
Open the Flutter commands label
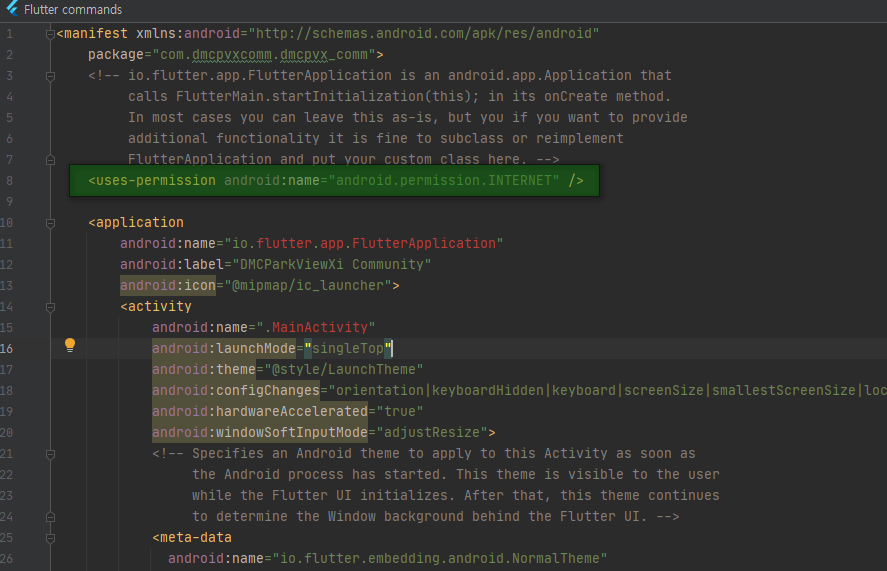[x=73, y=10]
